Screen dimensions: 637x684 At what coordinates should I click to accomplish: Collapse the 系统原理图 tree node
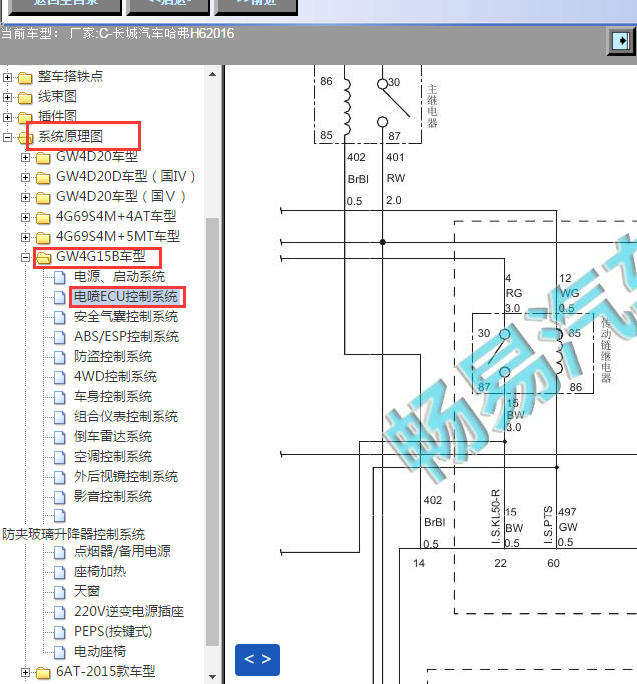[x=7, y=137]
